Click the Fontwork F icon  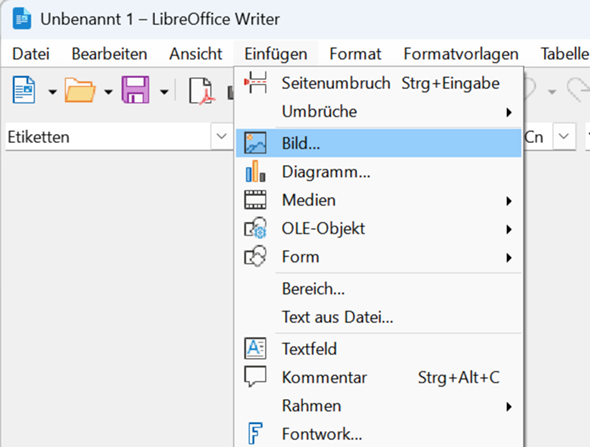coord(255,433)
